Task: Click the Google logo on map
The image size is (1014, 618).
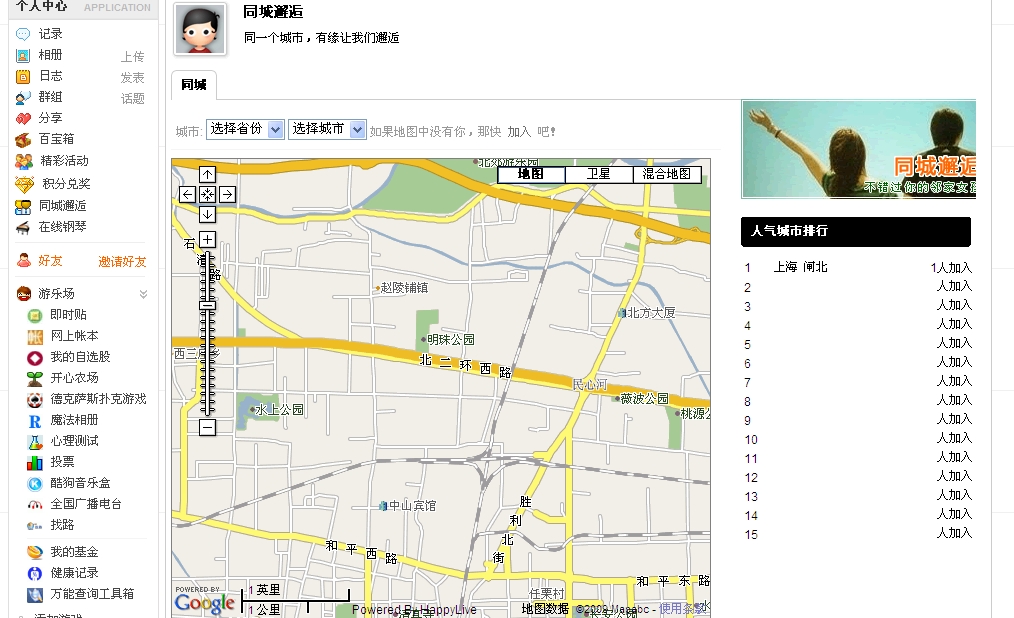Action: click(204, 602)
